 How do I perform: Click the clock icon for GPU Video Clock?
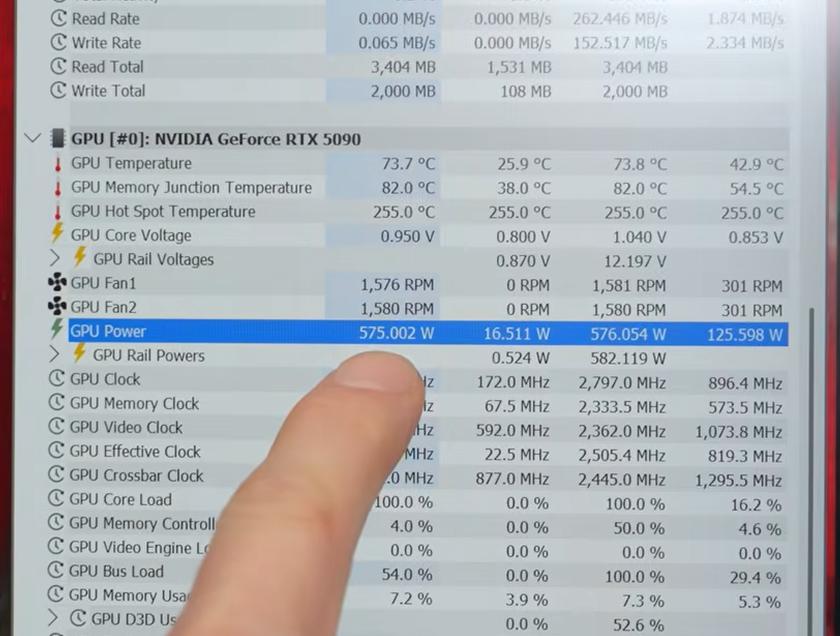(x=56, y=427)
